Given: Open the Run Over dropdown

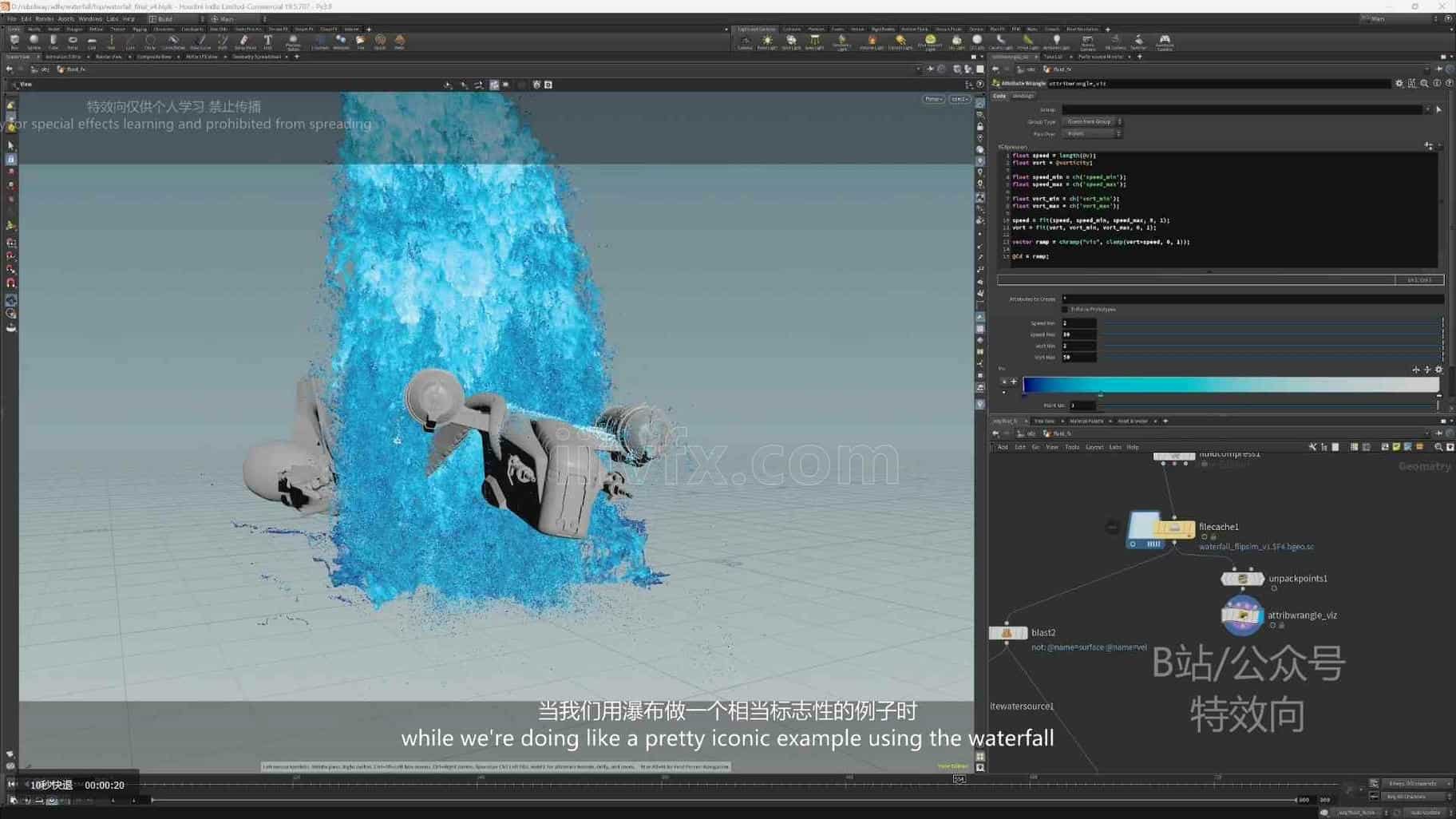Looking at the screenshot, I should [x=1091, y=134].
